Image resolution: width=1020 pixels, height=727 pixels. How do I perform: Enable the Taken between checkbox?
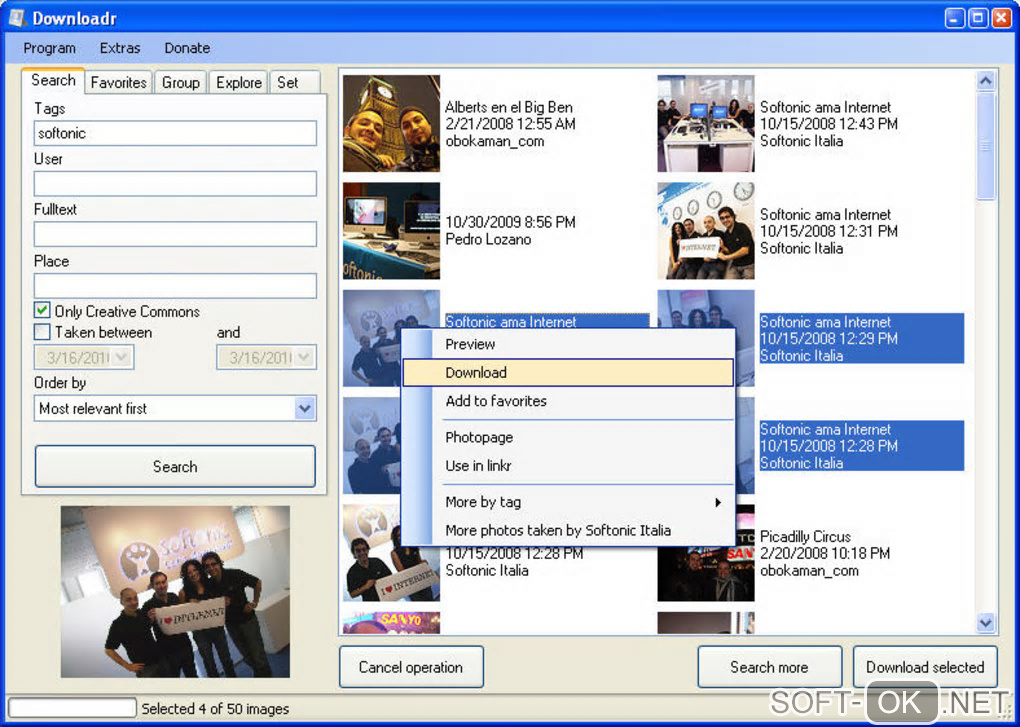[x=42, y=332]
